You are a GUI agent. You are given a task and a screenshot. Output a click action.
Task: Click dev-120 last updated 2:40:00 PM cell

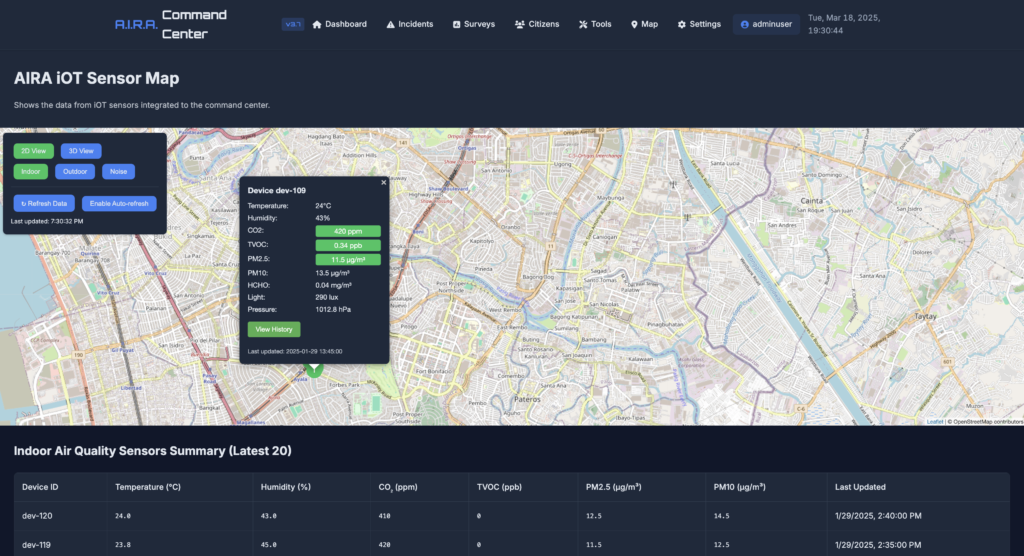click(878, 516)
